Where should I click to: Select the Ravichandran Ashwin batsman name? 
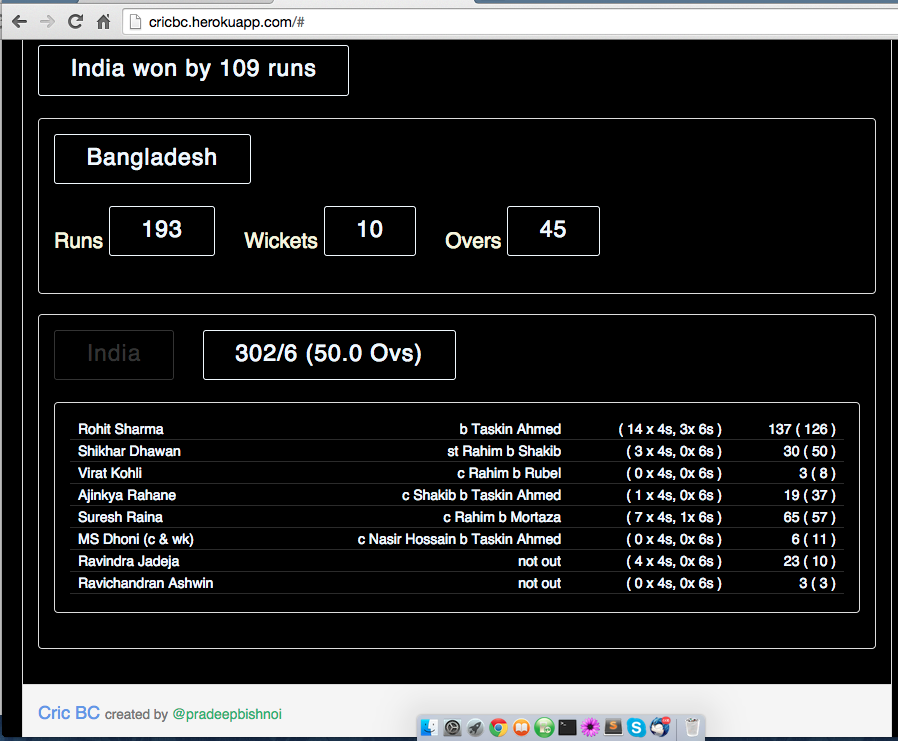pos(145,583)
